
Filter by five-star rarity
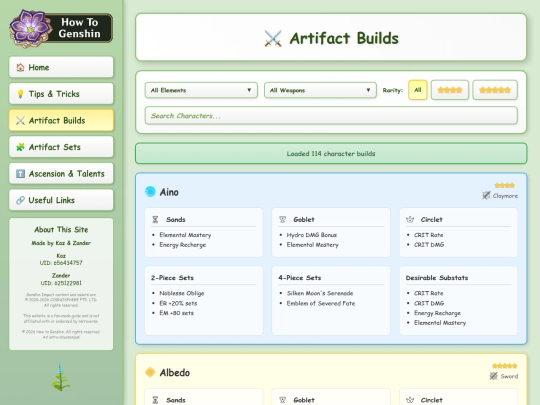495,90
